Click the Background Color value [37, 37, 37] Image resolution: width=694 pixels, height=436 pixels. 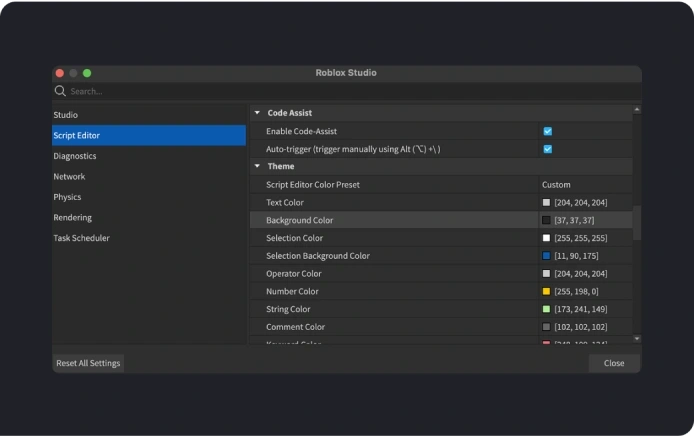[574, 220]
